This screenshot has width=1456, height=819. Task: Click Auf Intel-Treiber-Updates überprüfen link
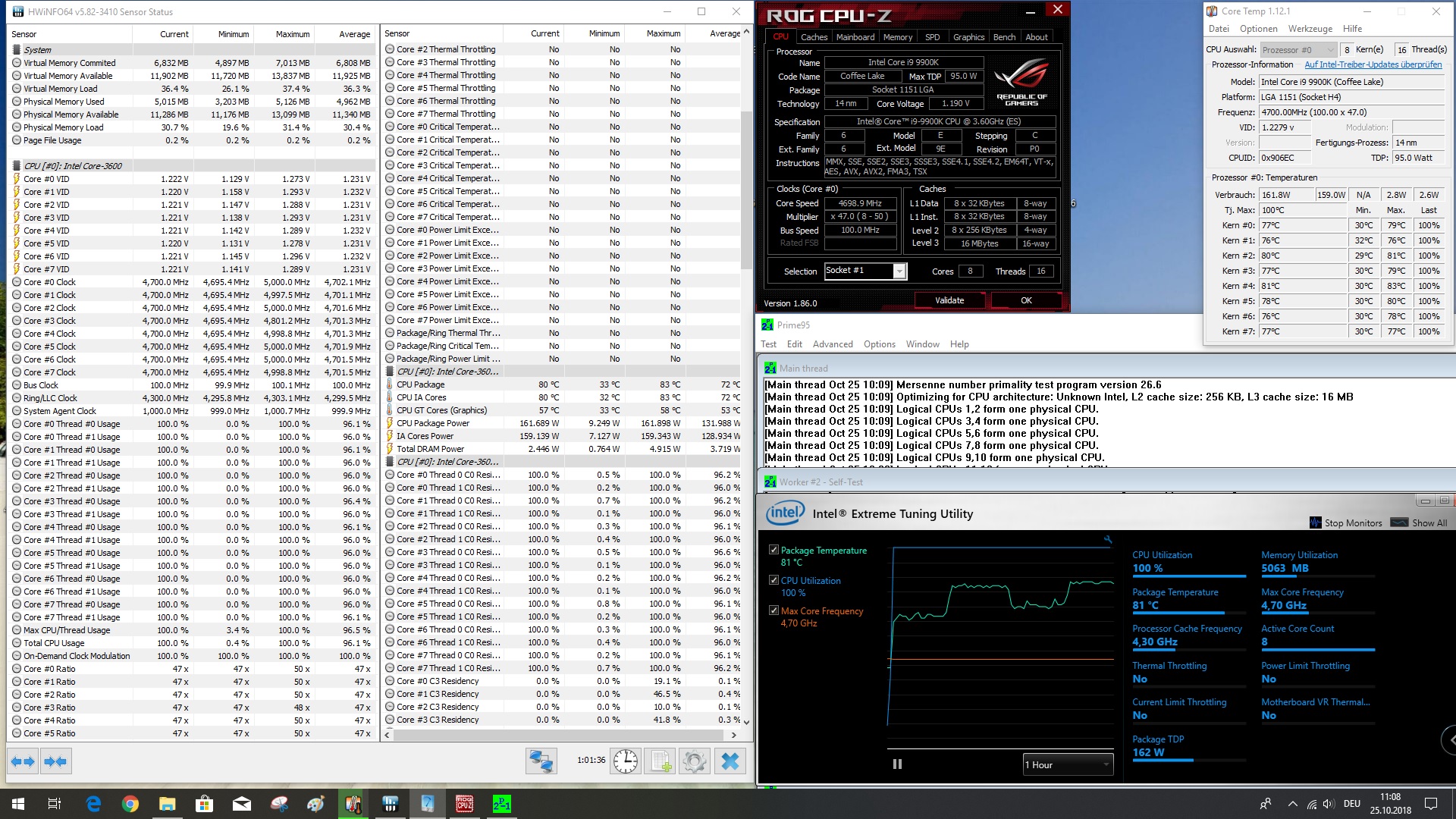(x=1373, y=64)
